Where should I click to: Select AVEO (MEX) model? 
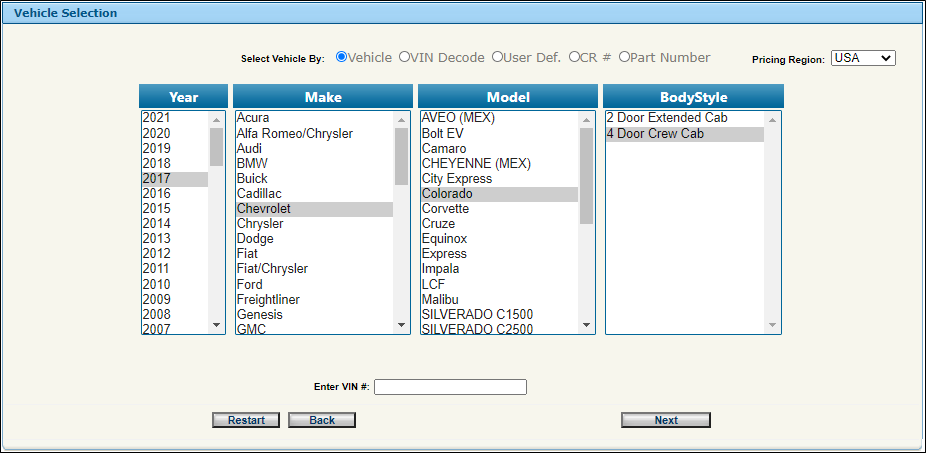tap(499, 118)
